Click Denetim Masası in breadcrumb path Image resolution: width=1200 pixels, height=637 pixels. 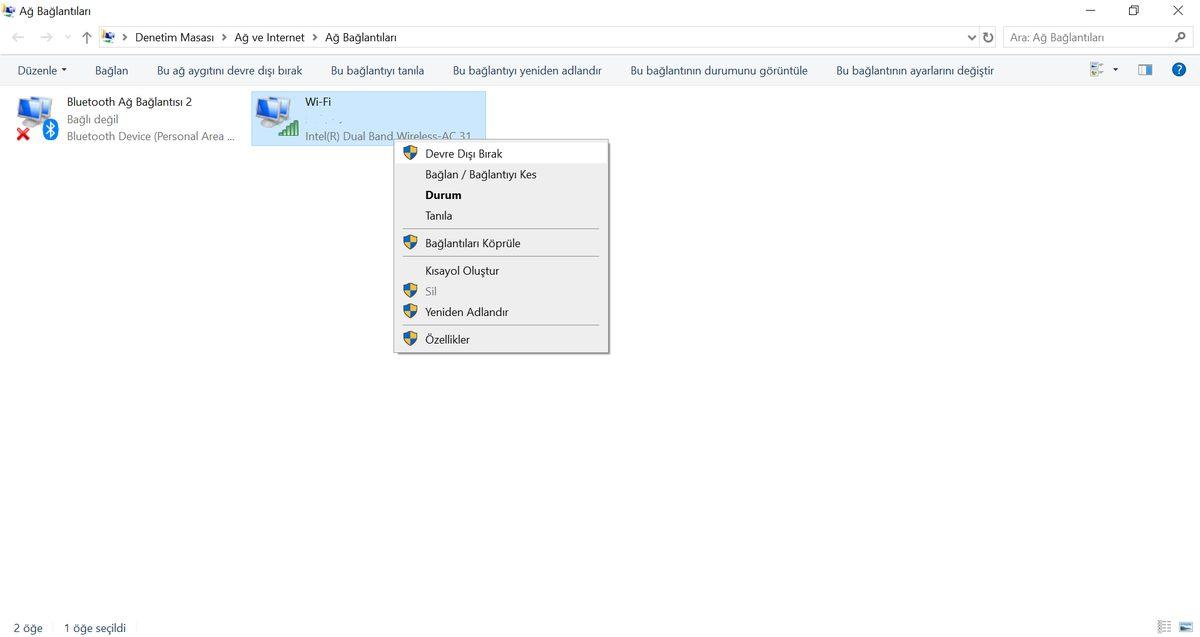pos(174,37)
